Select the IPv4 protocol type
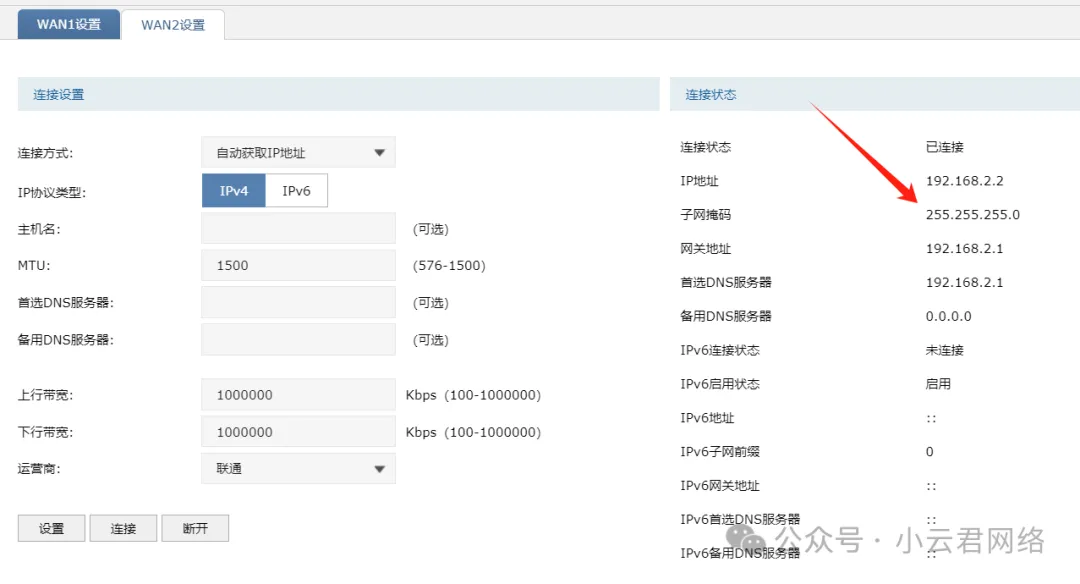1080x584 pixels. pyautogui.click(x=234, y=191)
